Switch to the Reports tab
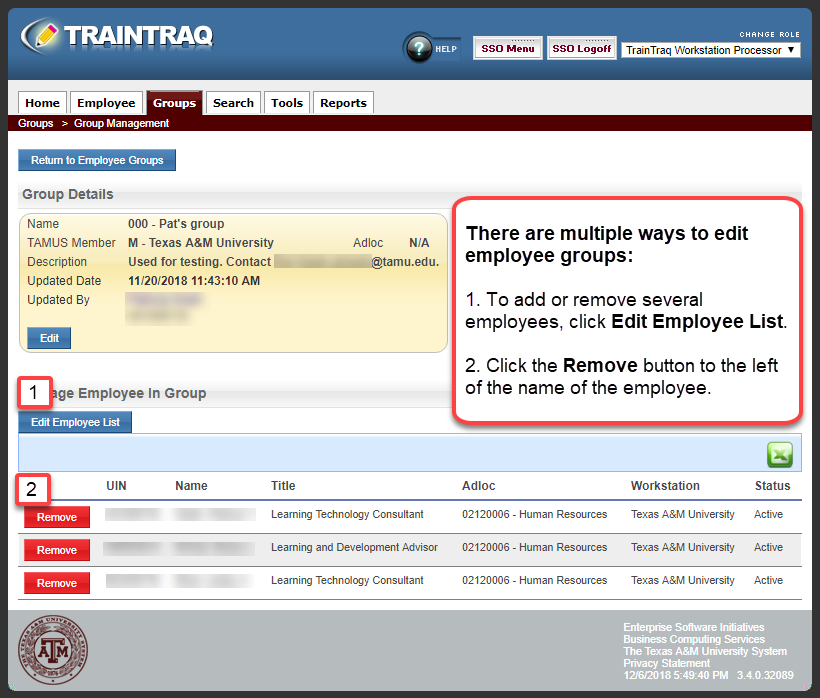This screenshot has width=820, height=698. tap(343, 102)
